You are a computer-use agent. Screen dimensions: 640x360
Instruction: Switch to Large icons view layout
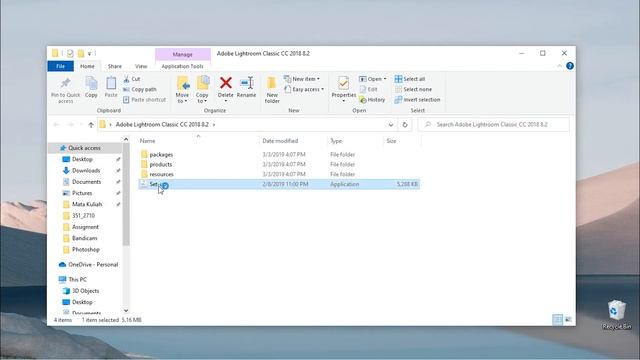click(x=568, y=320)
